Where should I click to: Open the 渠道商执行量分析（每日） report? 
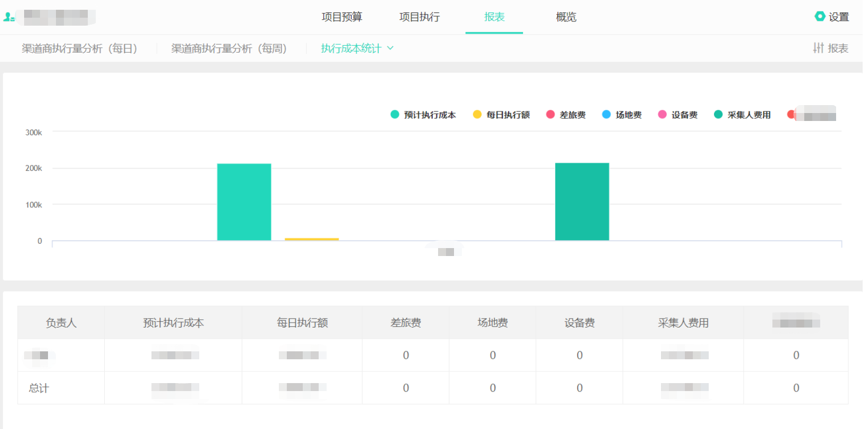[80, 48]
